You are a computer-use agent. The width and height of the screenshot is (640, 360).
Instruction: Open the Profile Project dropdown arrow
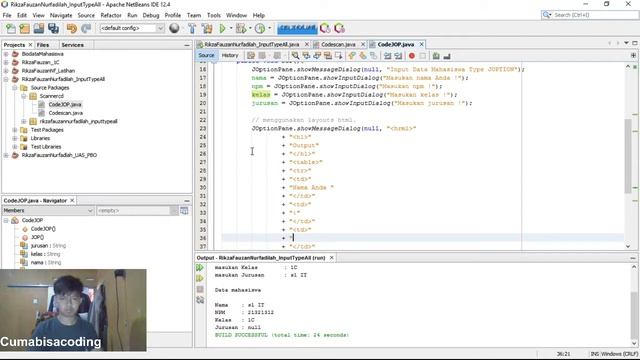click(x=269, y=28)
